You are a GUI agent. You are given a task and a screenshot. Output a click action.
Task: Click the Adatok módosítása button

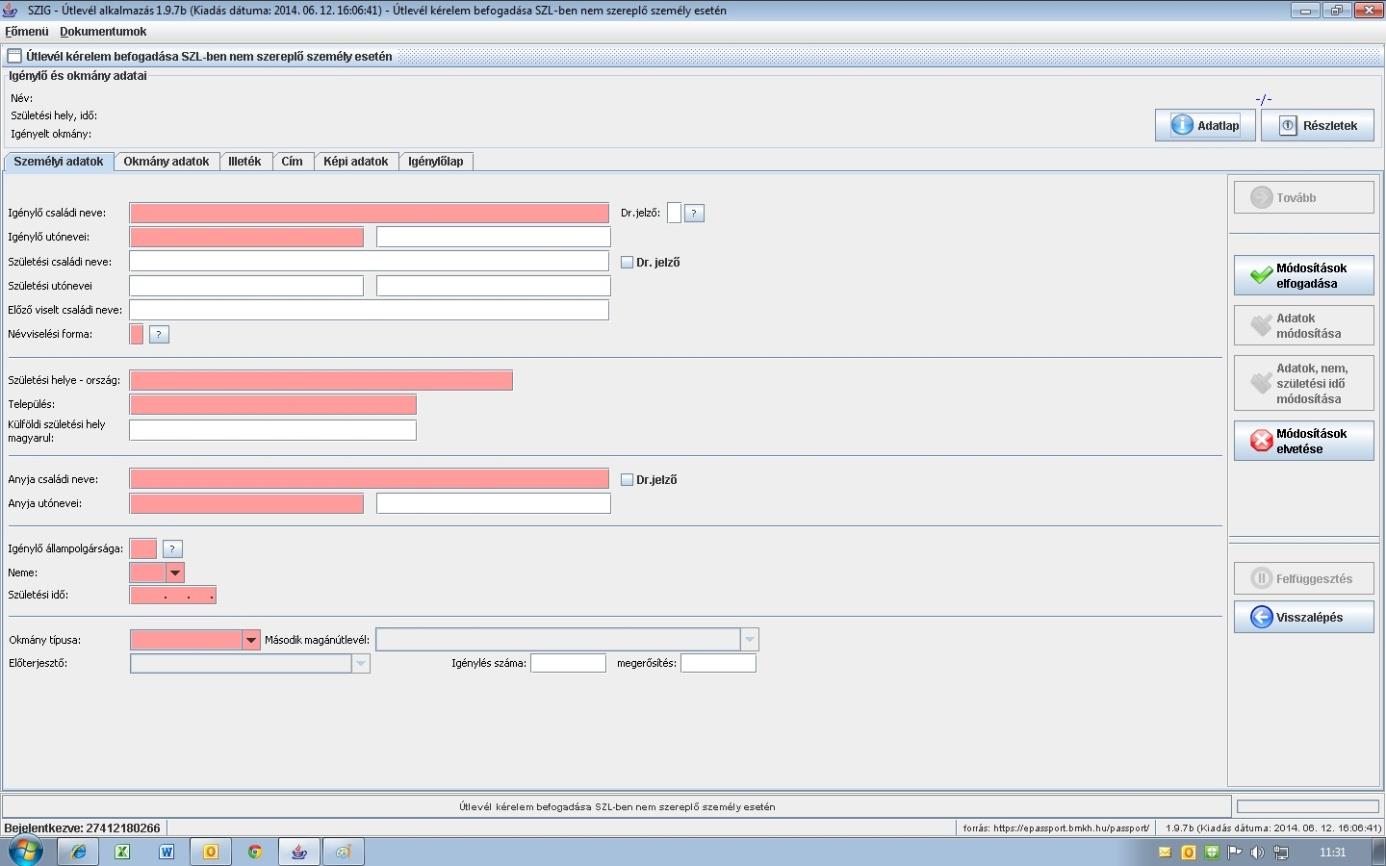pyautogui.click(x=1304, y=326)
